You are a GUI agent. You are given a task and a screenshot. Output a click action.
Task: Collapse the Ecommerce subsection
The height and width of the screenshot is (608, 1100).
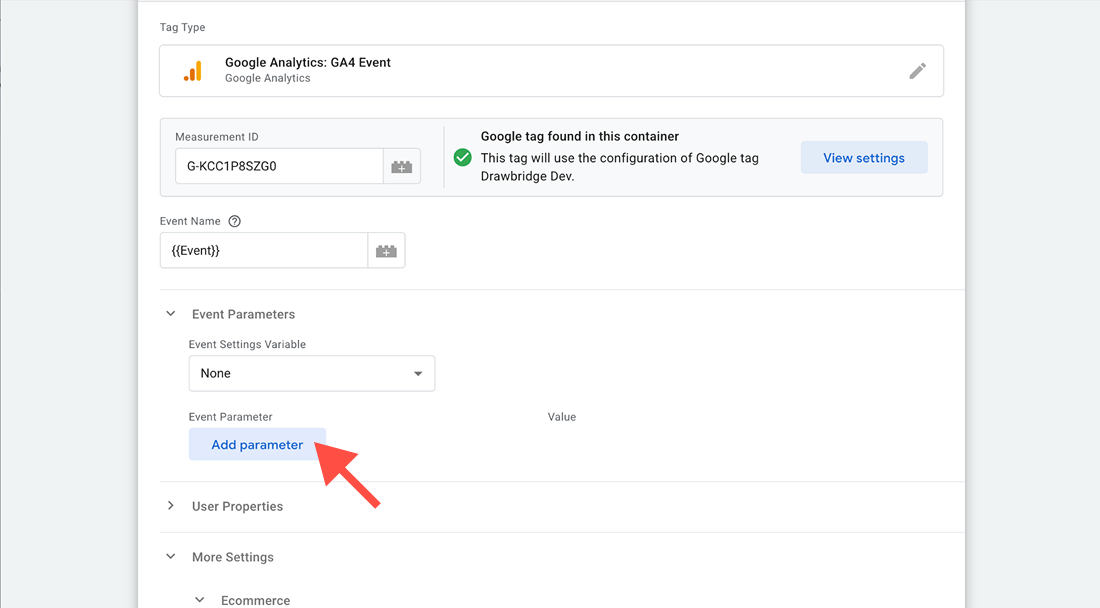point(199,600)
